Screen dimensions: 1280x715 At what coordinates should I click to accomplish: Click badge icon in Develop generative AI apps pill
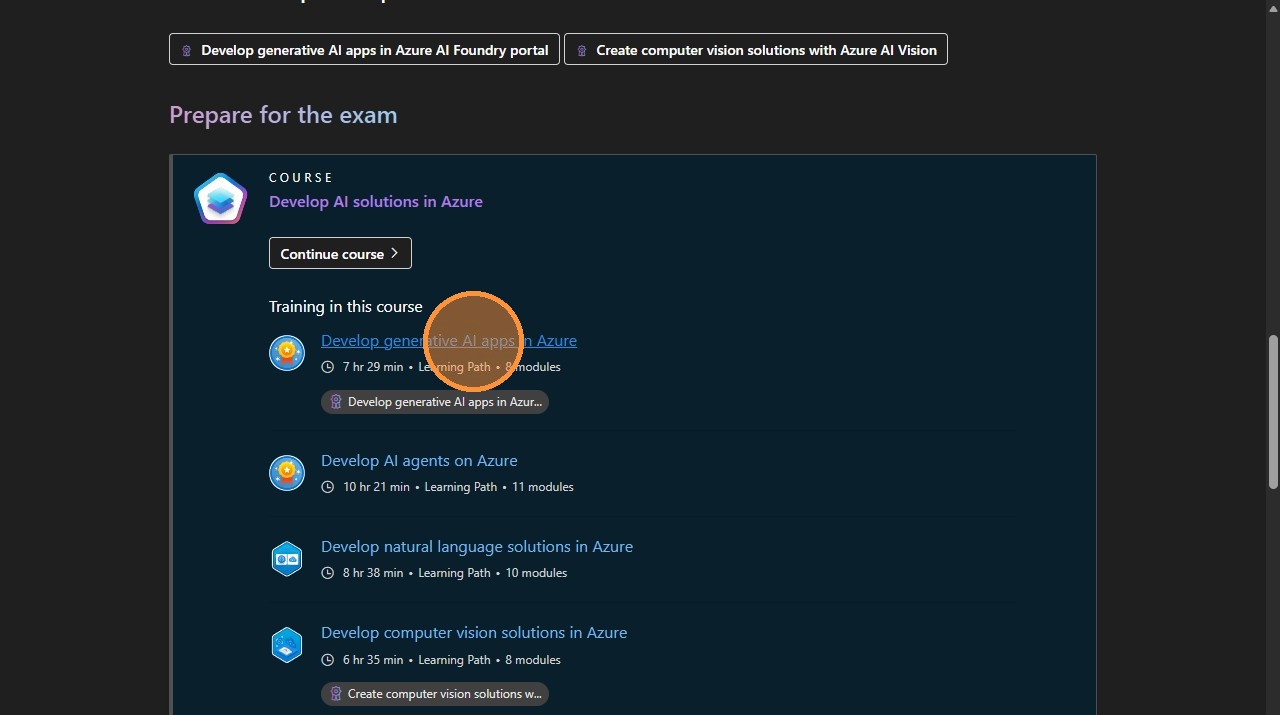336,402
